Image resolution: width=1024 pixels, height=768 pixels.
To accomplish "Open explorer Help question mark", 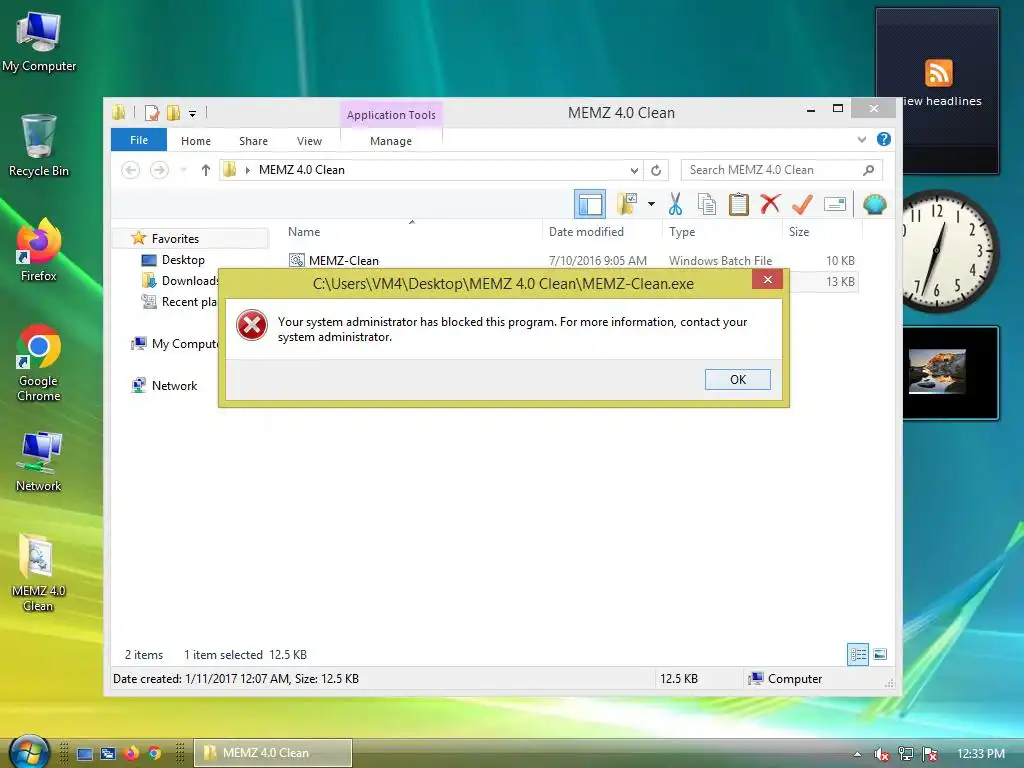I will point(884,139).
